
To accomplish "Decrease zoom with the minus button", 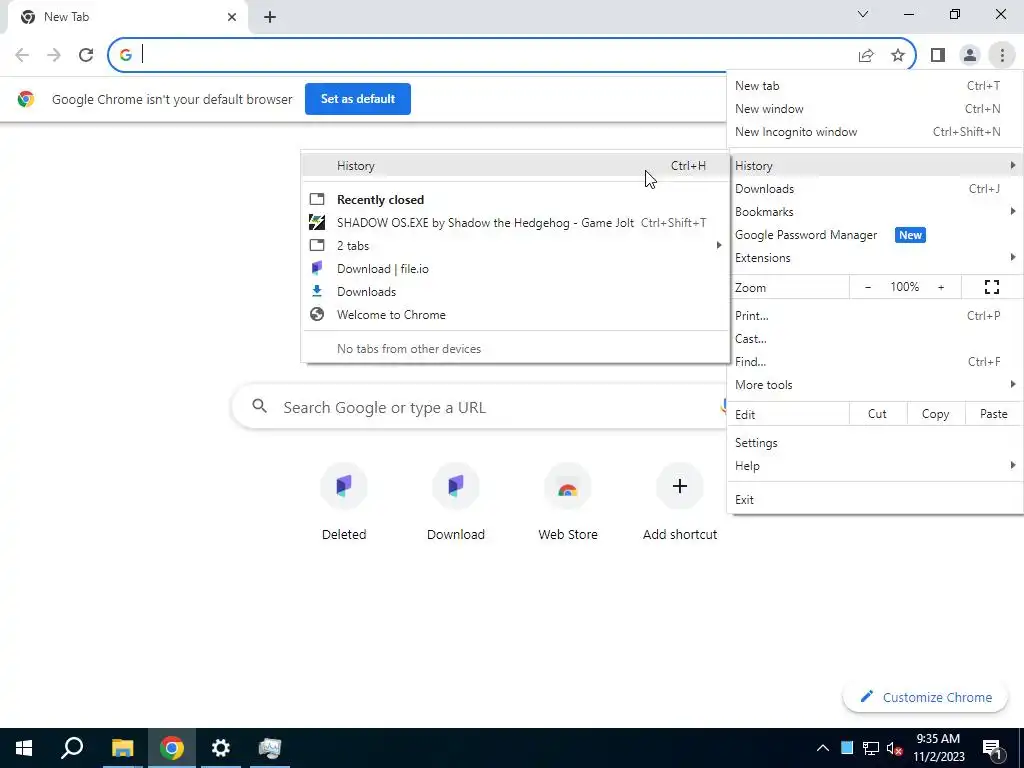I will 868,287.
